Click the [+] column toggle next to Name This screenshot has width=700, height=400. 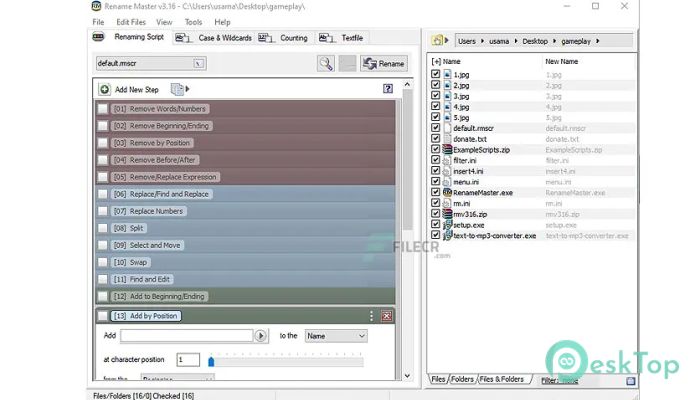(x=436, y=62)
